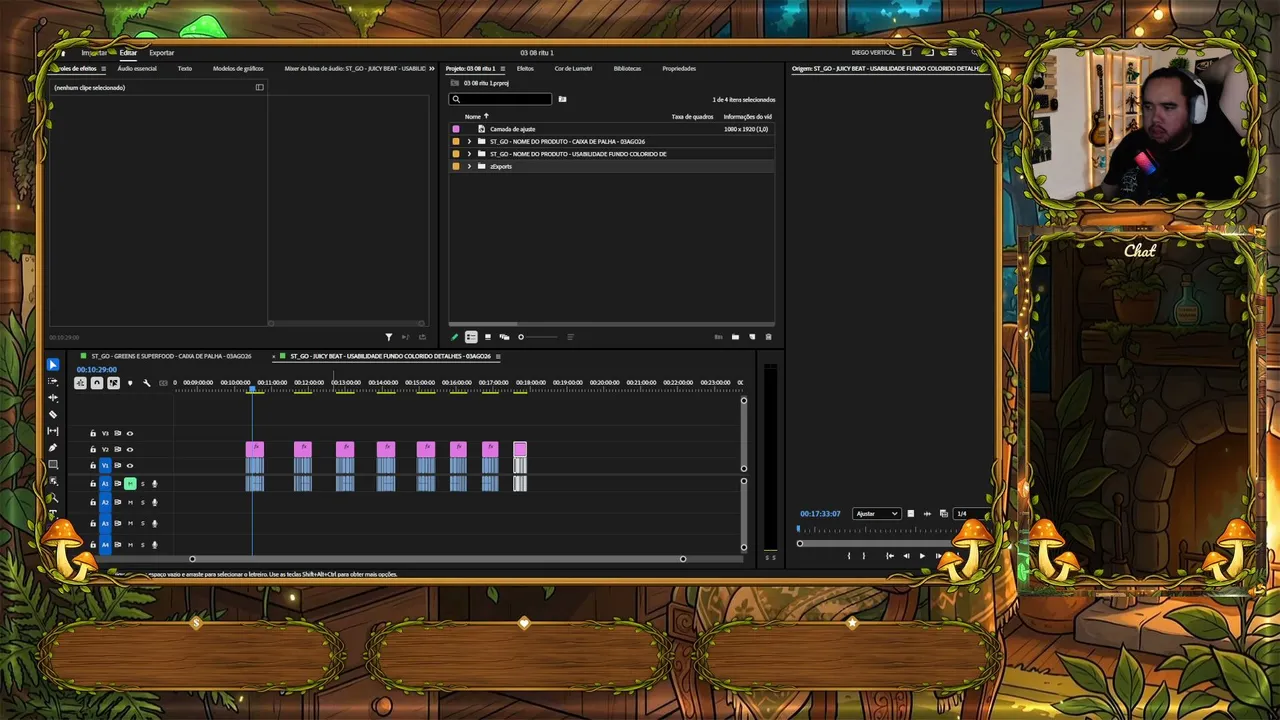Click Camada de ajuste label color swatch

coord(456,129)
